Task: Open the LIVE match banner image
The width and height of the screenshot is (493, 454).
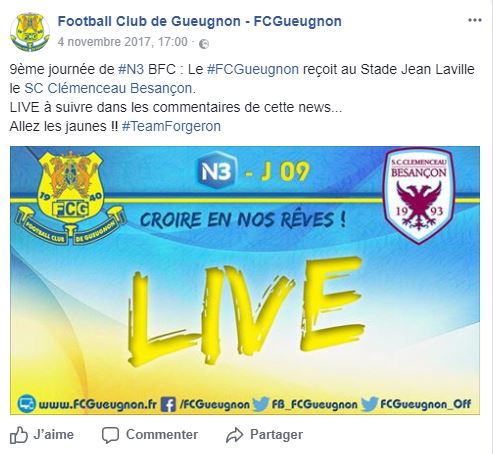Action: 245,280
